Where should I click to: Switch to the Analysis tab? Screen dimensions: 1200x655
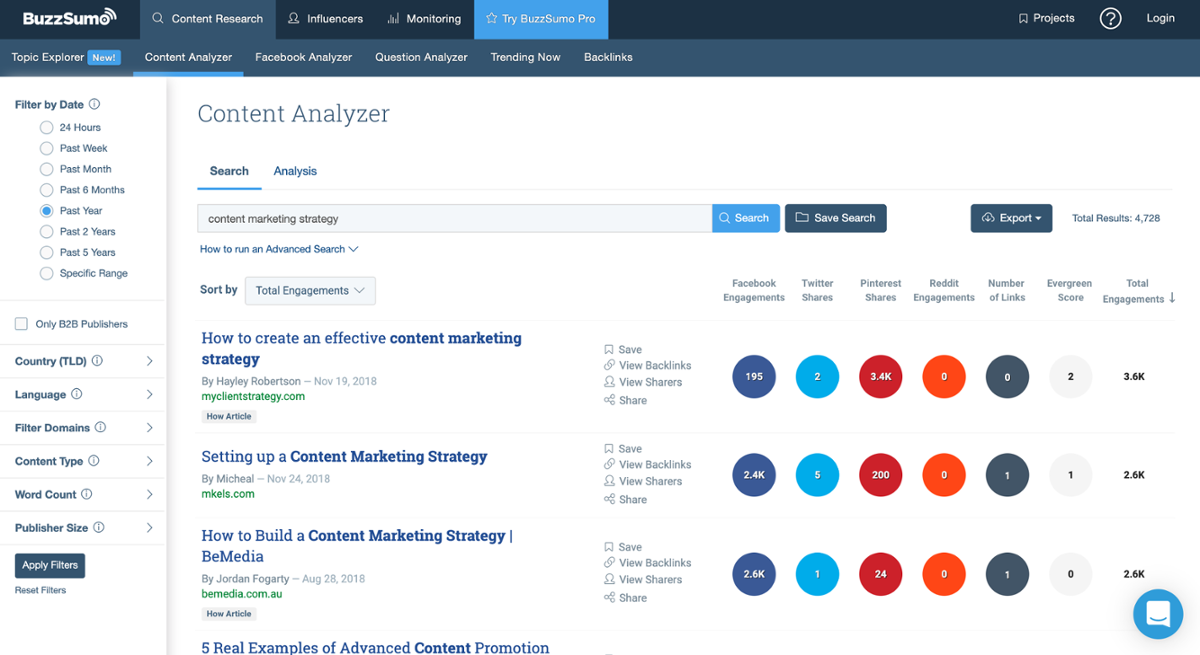point(295,171)
